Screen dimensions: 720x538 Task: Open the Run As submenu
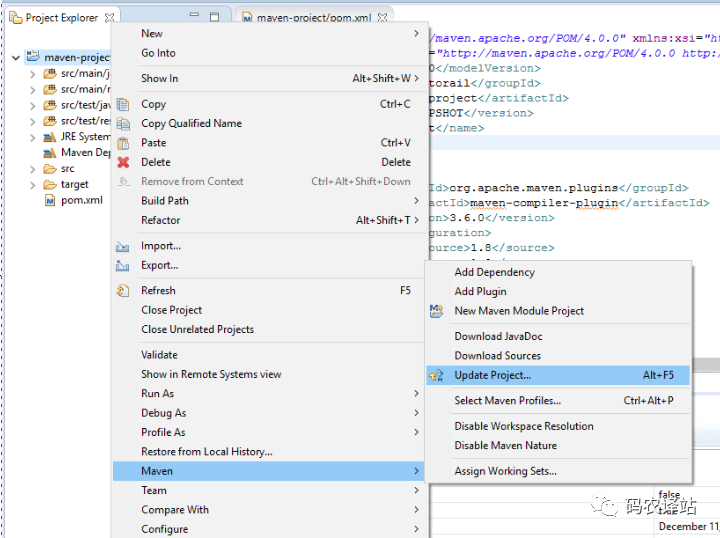(268, 393)
